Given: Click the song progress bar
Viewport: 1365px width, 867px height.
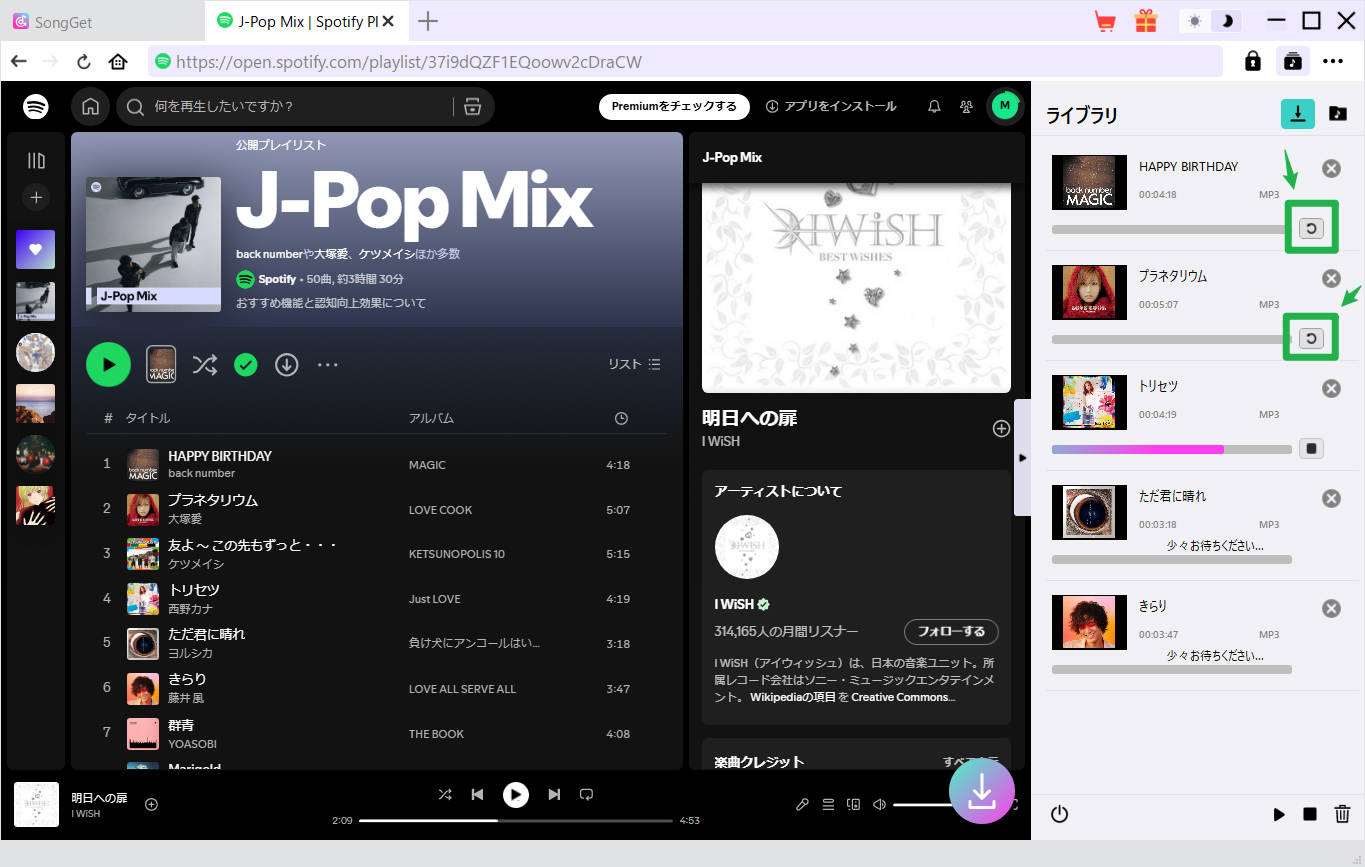Looking at the screenshot, I should [x=516, y=820].
